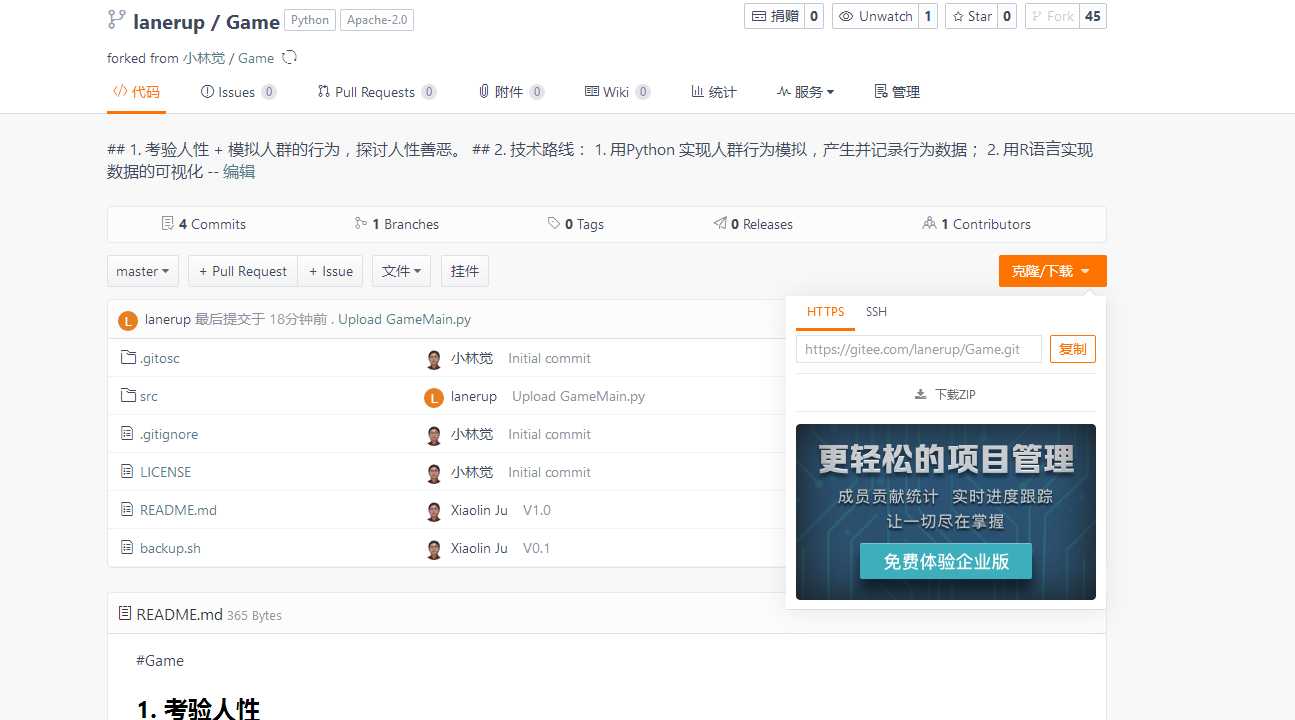The width and height of the screenshot is (1295, 720).
Task: Click the Unwatch button
Action: (x=876, y=16)
